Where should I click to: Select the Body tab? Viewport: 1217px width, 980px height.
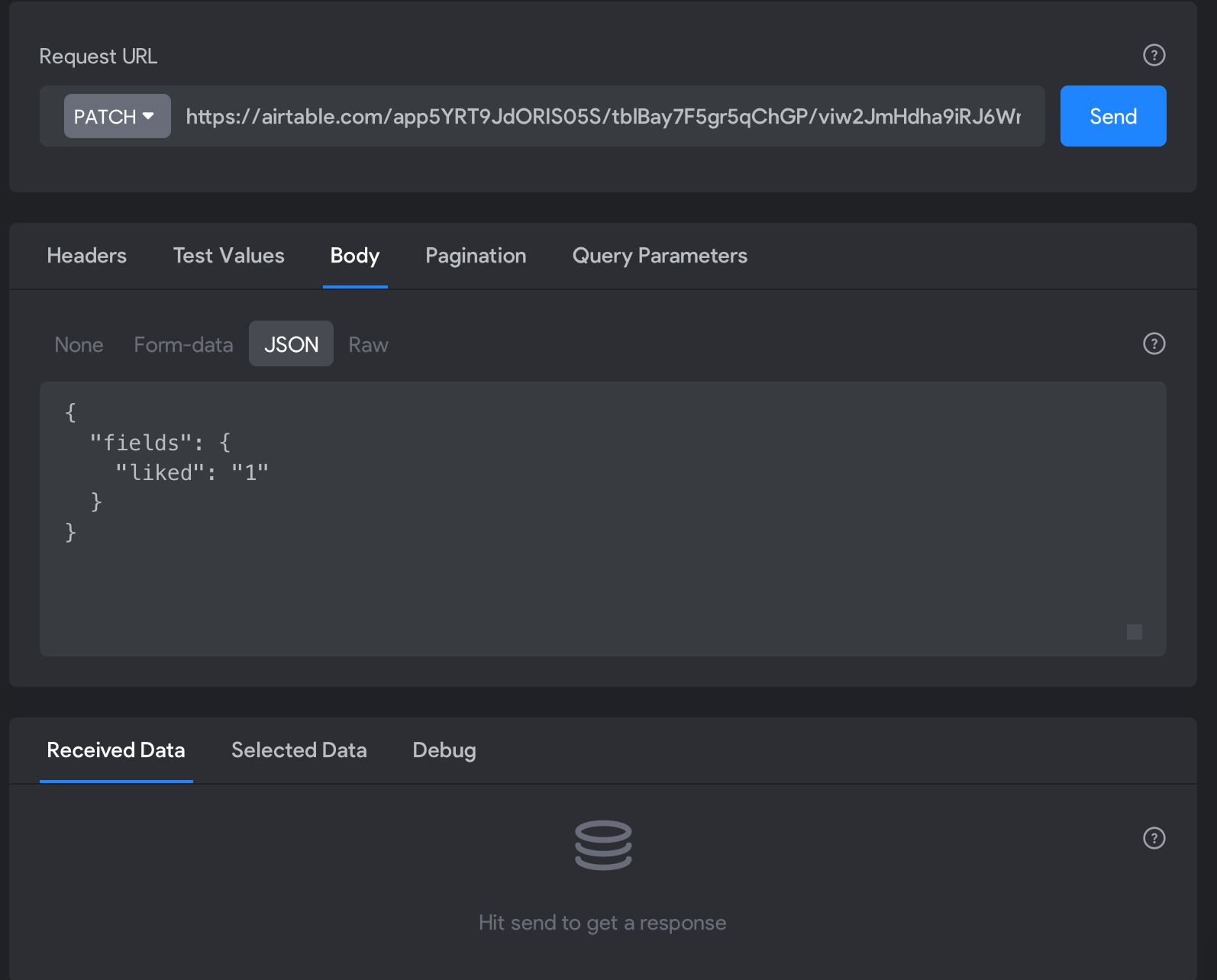[355, 256]
